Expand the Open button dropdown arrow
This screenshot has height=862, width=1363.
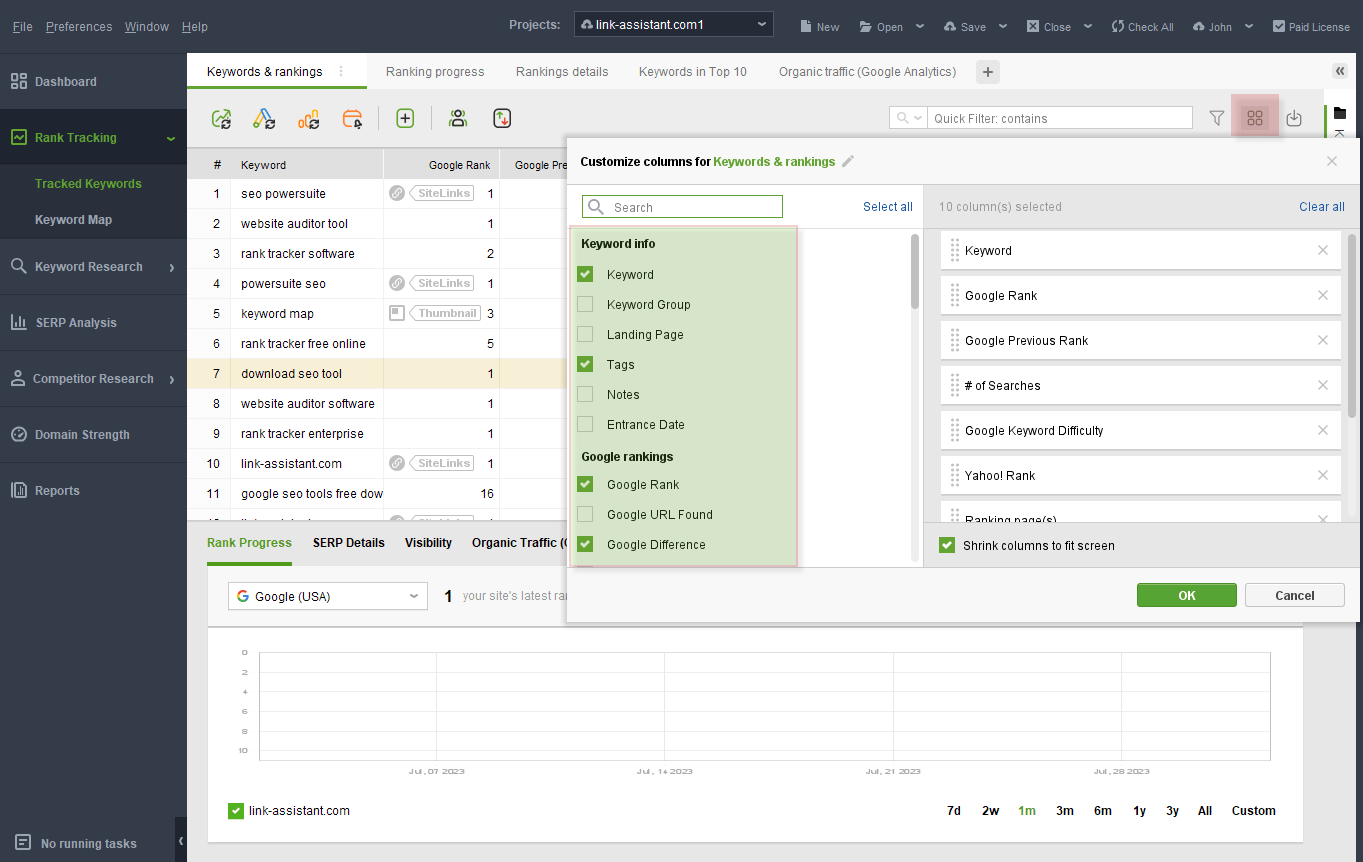point(920,27)
